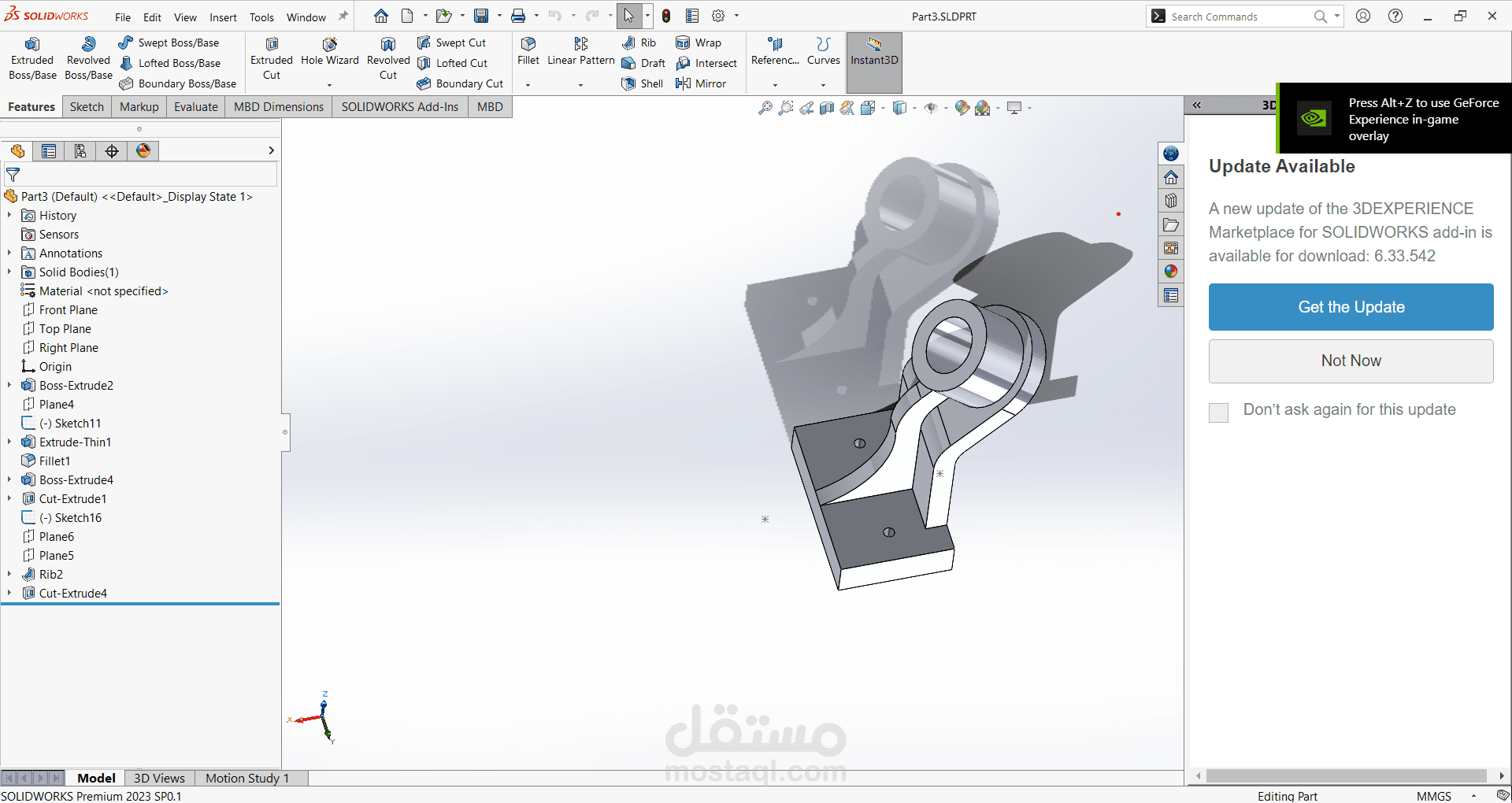Viewport: 1512px width, 803px height.
Task: Toggle the Instant3D button
Action: coord(874,61)
